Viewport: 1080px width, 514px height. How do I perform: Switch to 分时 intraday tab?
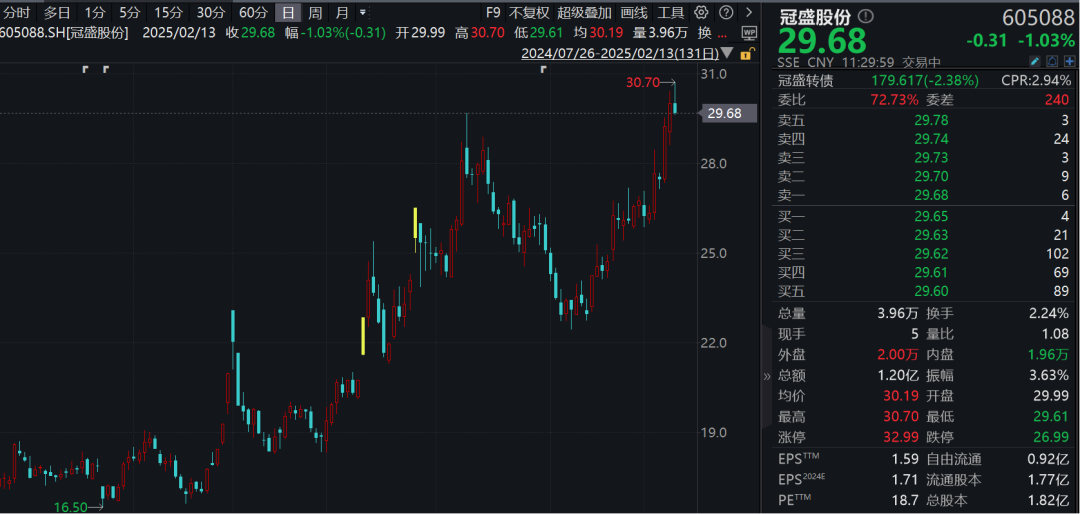16,13
